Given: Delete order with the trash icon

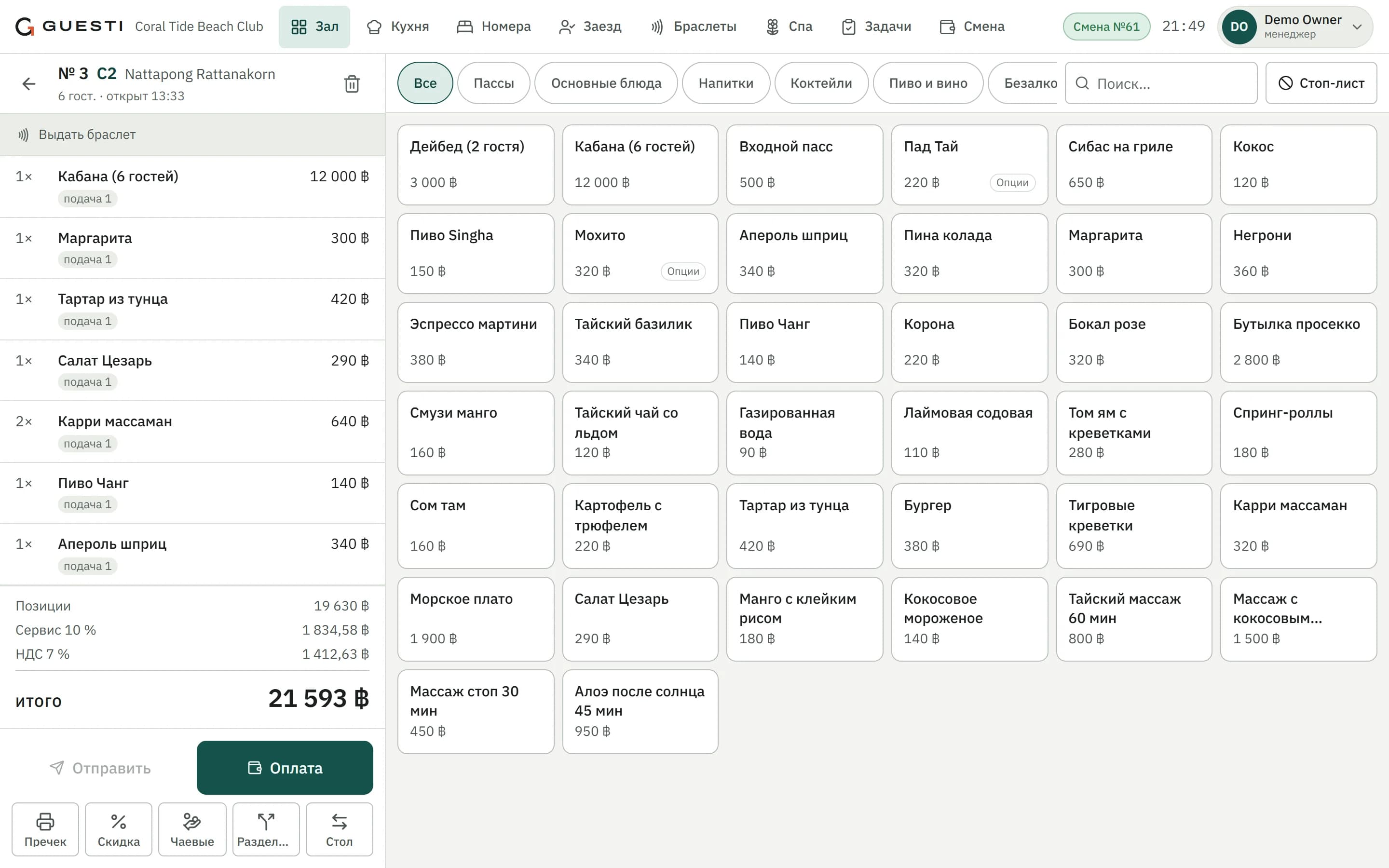Looking at the screenshot, I should pos(352,84).
